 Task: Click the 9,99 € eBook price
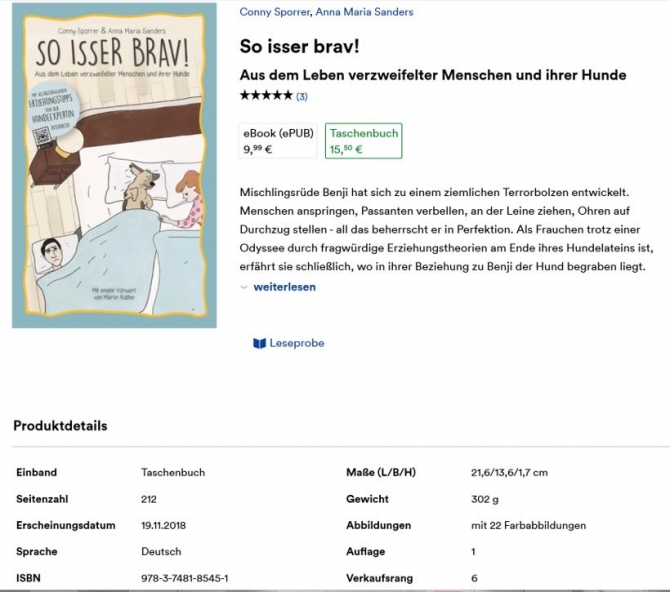258,149
